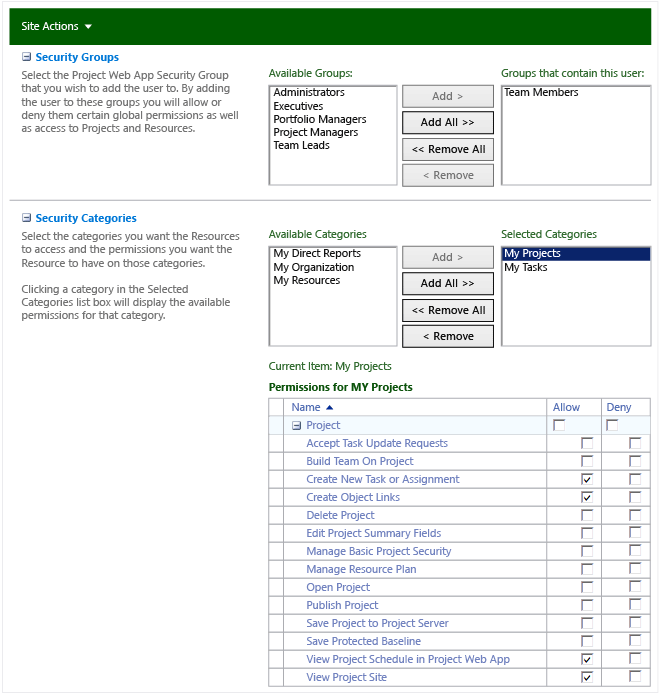
Task: Select My Resources category
Action: (306, 280)
